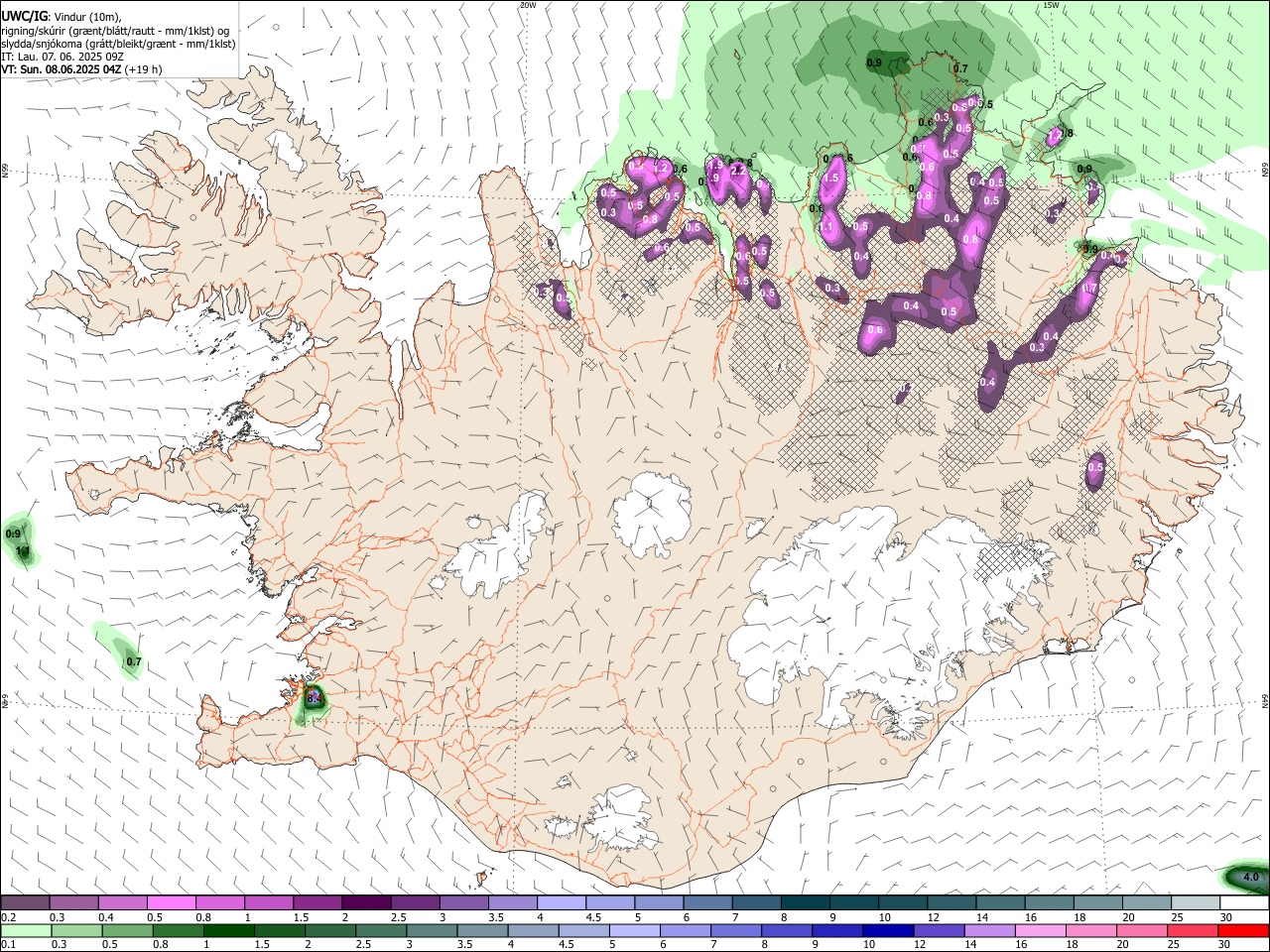Pick the bright magenta 0.5 swatch on snow scale
The width and height of the screenshot is (1270, 952).
click(x=171, y=902)
